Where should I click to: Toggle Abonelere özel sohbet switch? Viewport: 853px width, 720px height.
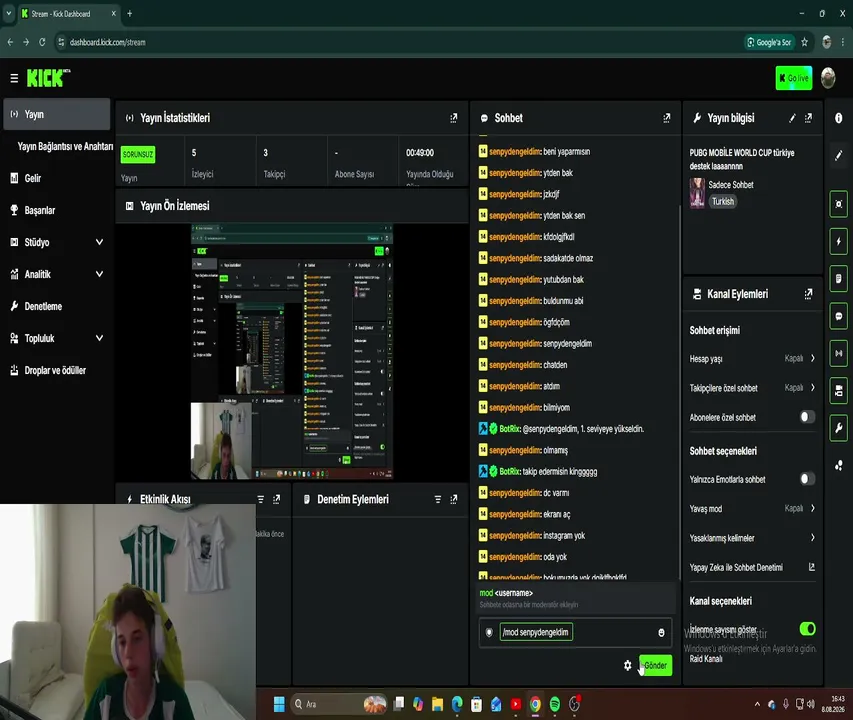[x=807, y=417]
